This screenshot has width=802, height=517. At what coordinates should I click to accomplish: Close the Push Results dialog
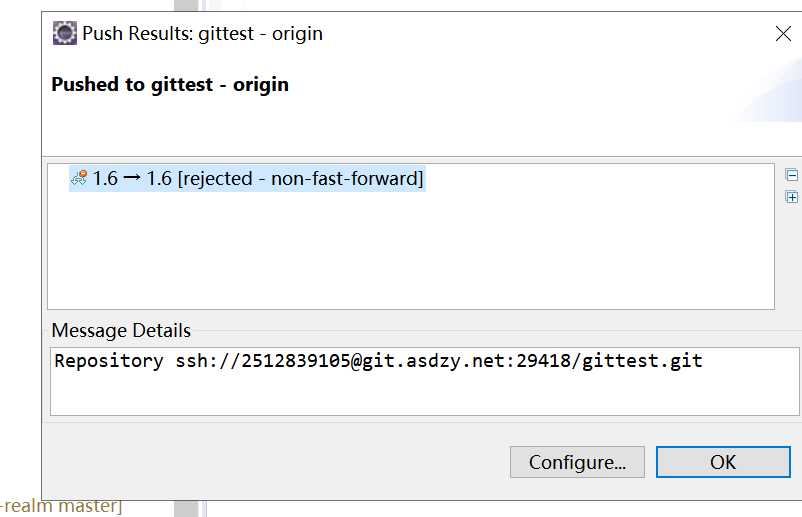783,34
